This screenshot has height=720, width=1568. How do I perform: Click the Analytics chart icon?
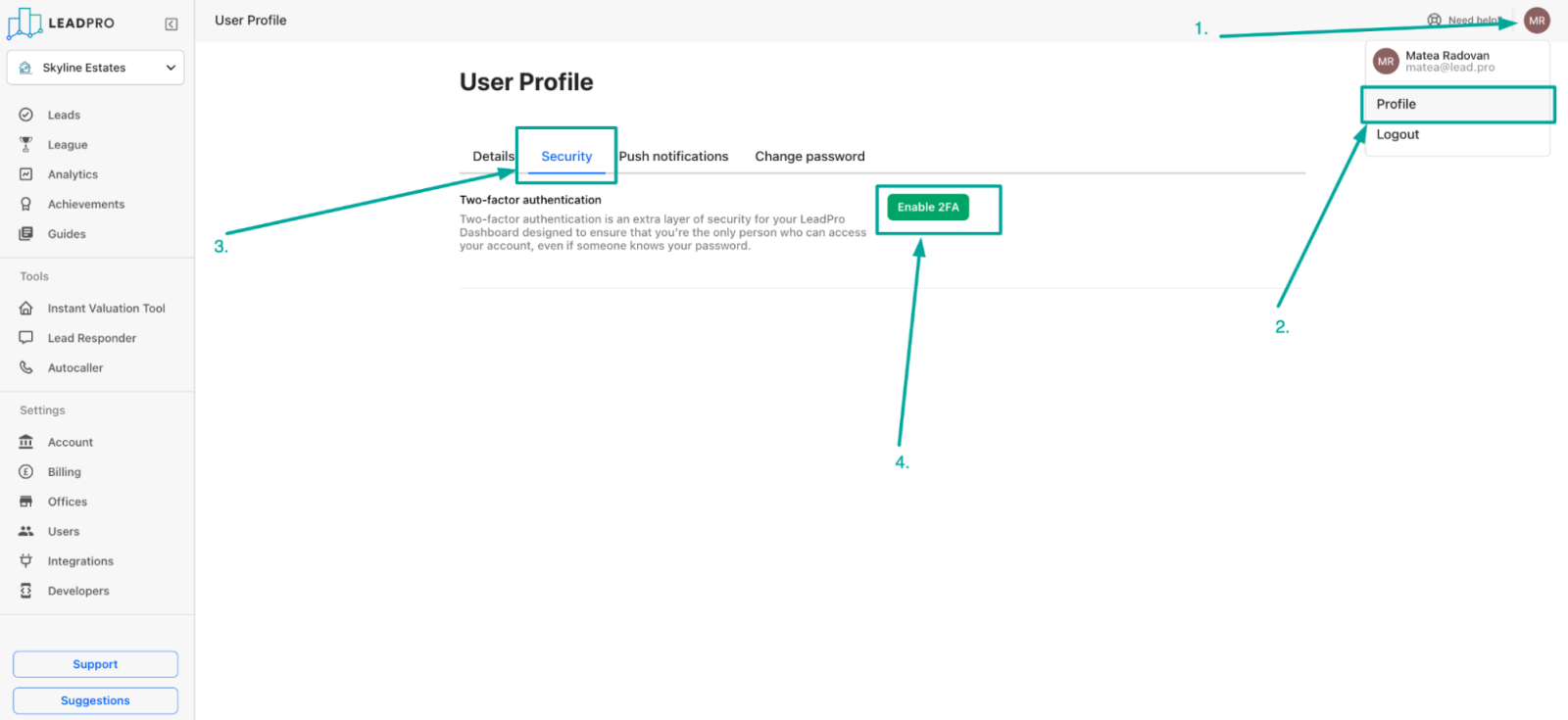[26, 174]
